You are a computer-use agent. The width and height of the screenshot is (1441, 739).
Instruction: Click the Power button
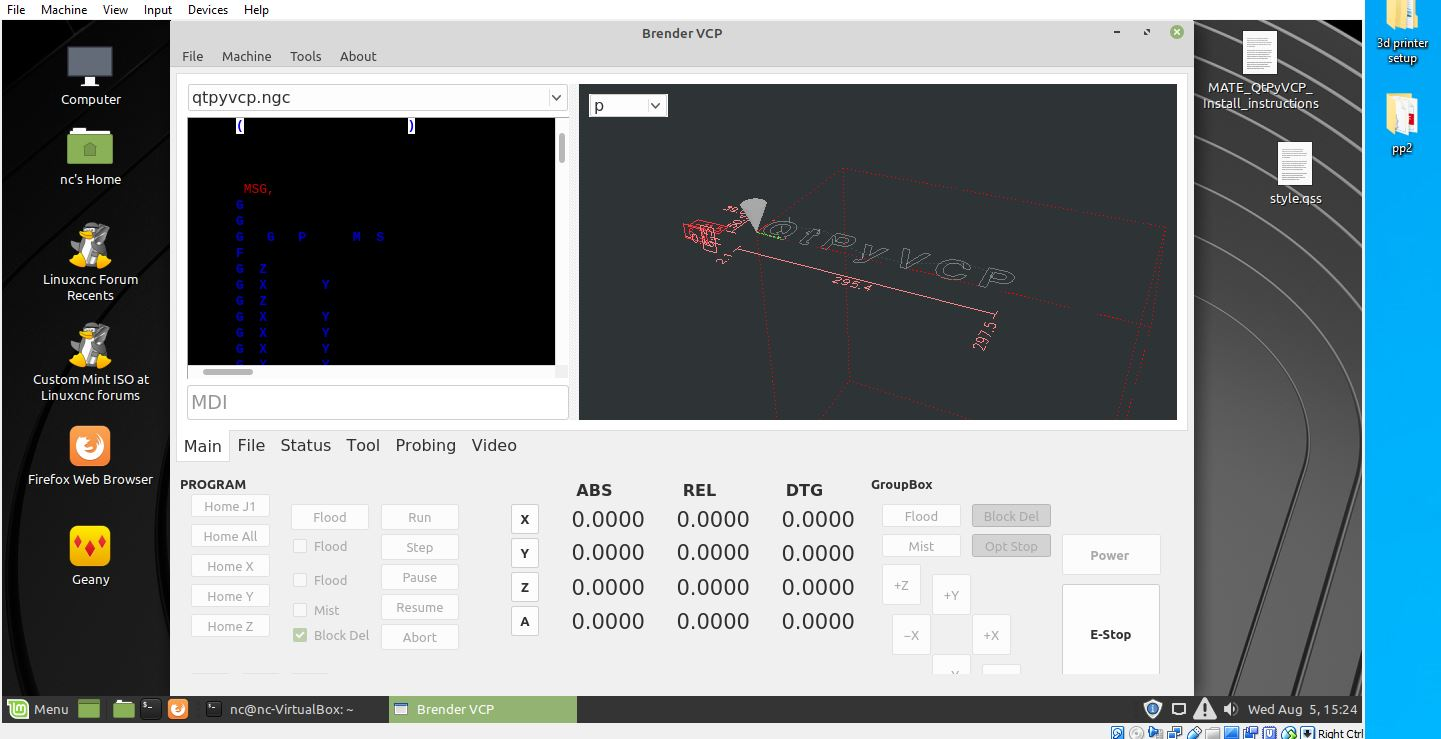(1110, 555)
